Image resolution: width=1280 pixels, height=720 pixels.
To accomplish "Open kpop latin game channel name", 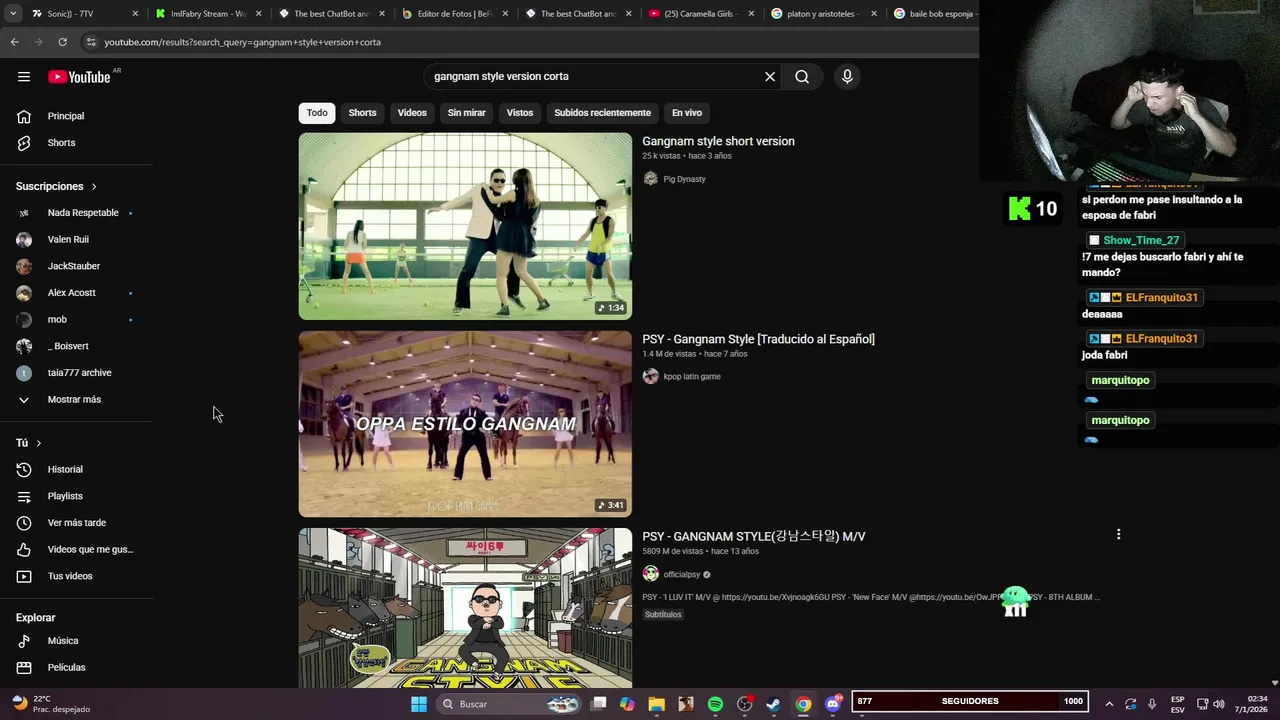I will click(x=692, y=377).
